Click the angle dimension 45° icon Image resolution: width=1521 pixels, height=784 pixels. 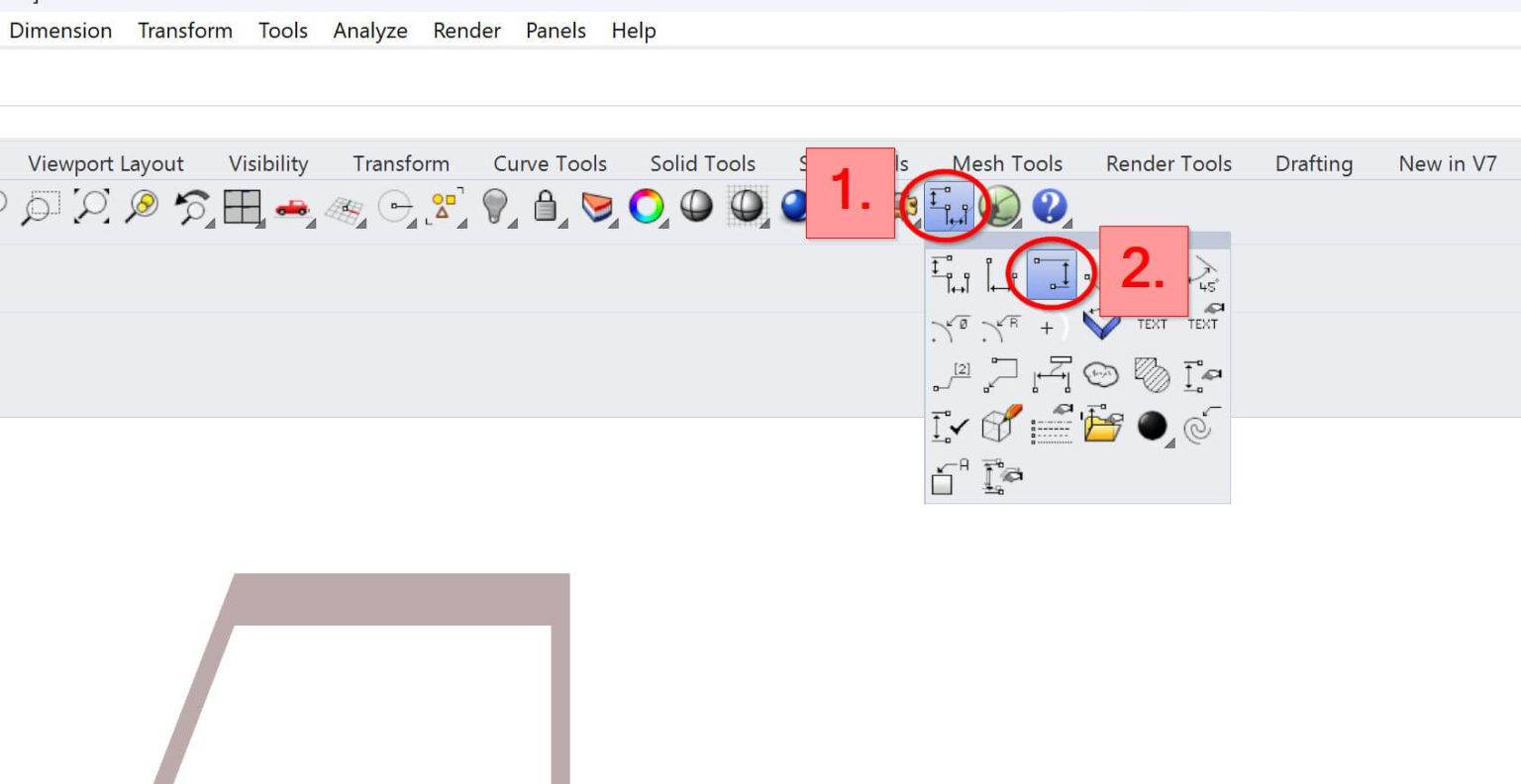(x=1204, y=276)
